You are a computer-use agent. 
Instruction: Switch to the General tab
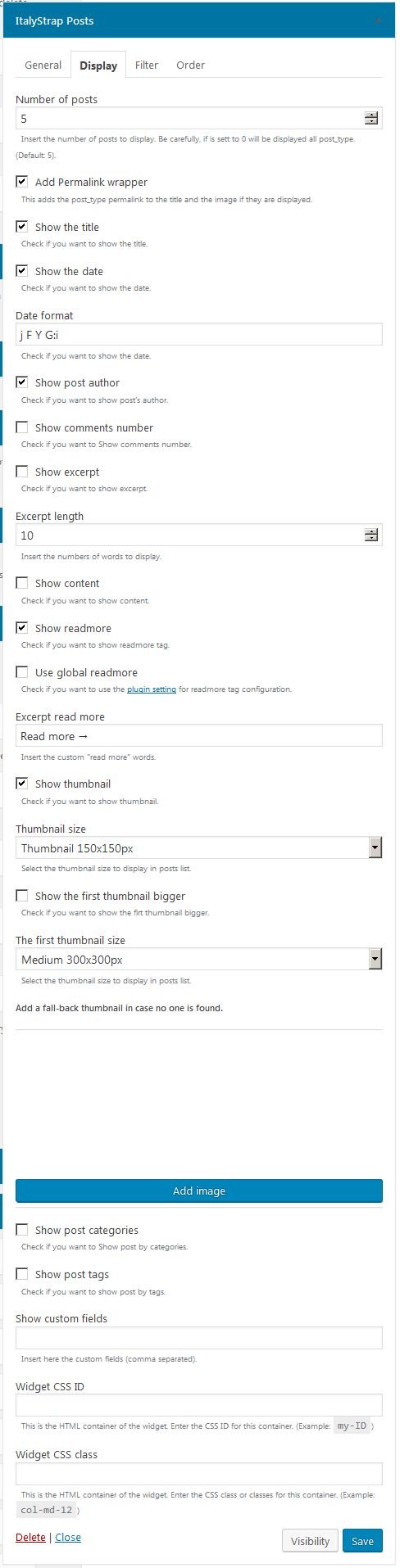click(x=43, y=65)
